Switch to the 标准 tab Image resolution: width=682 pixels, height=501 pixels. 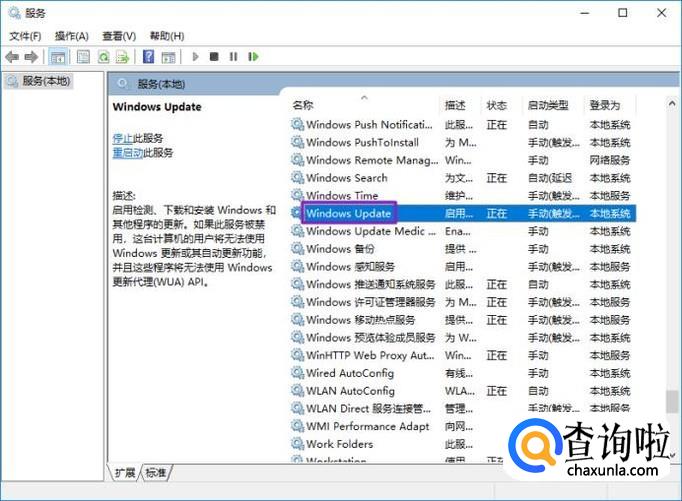(156, 473)
